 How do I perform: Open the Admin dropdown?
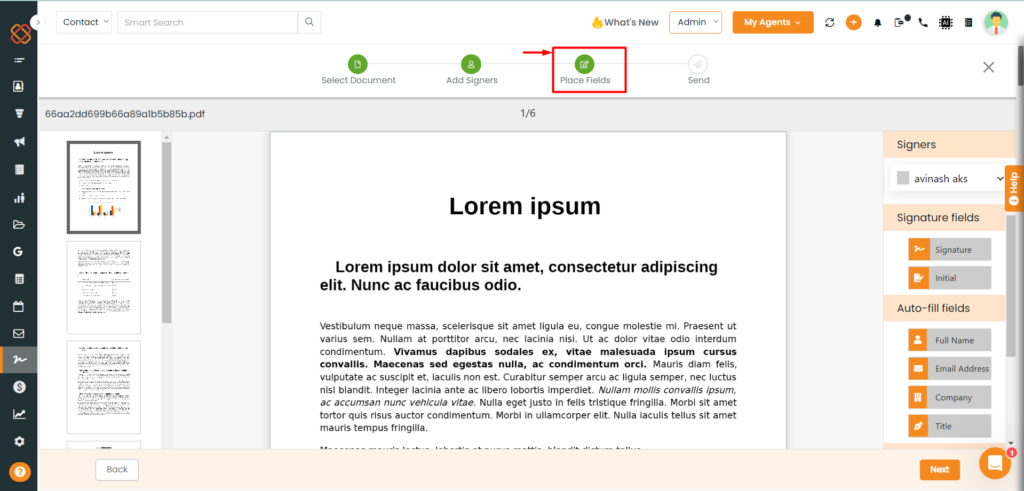[x=696, y=22]
